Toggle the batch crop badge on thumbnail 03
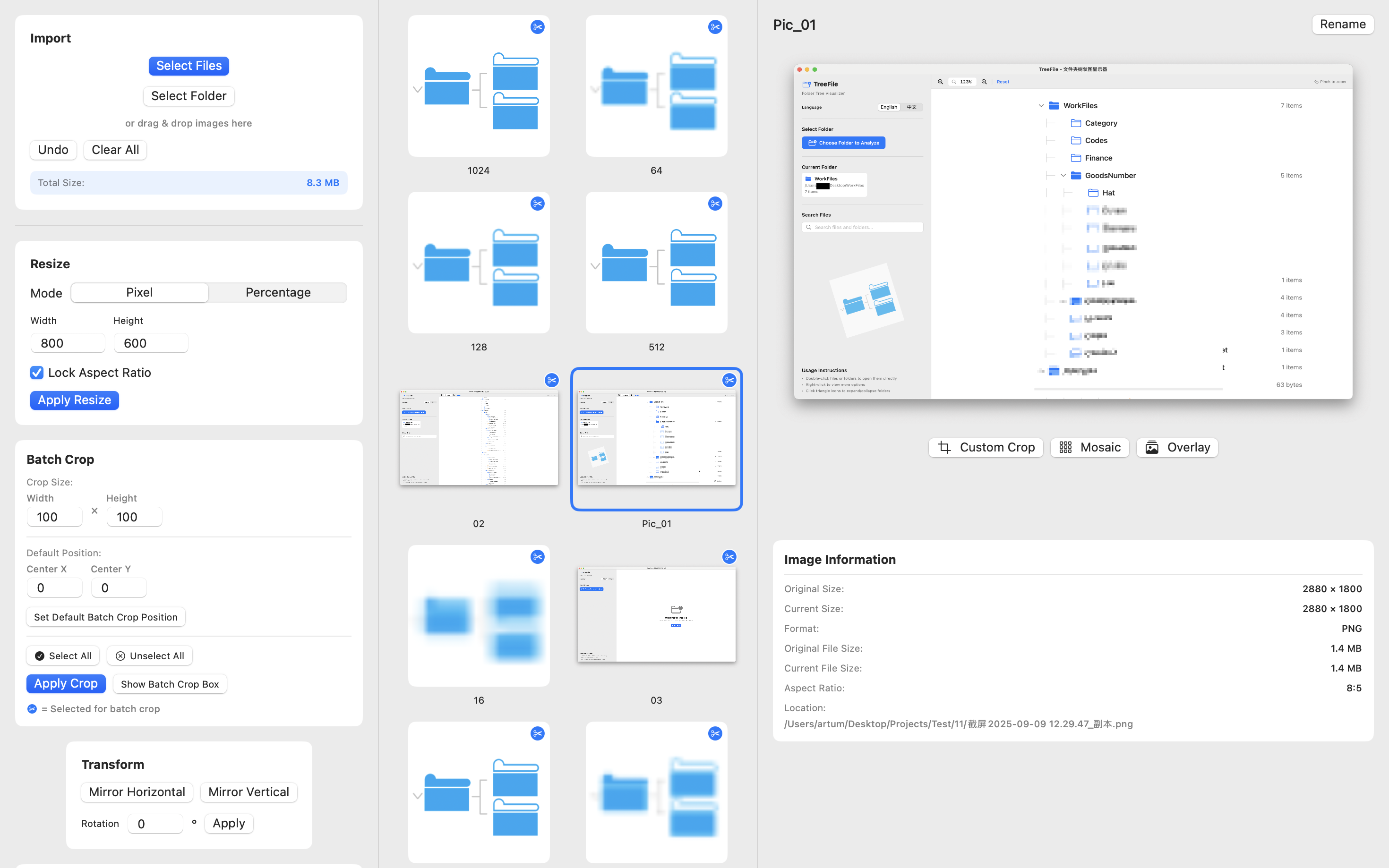This screenshot has height=868, width=1389. coord(729,557)
